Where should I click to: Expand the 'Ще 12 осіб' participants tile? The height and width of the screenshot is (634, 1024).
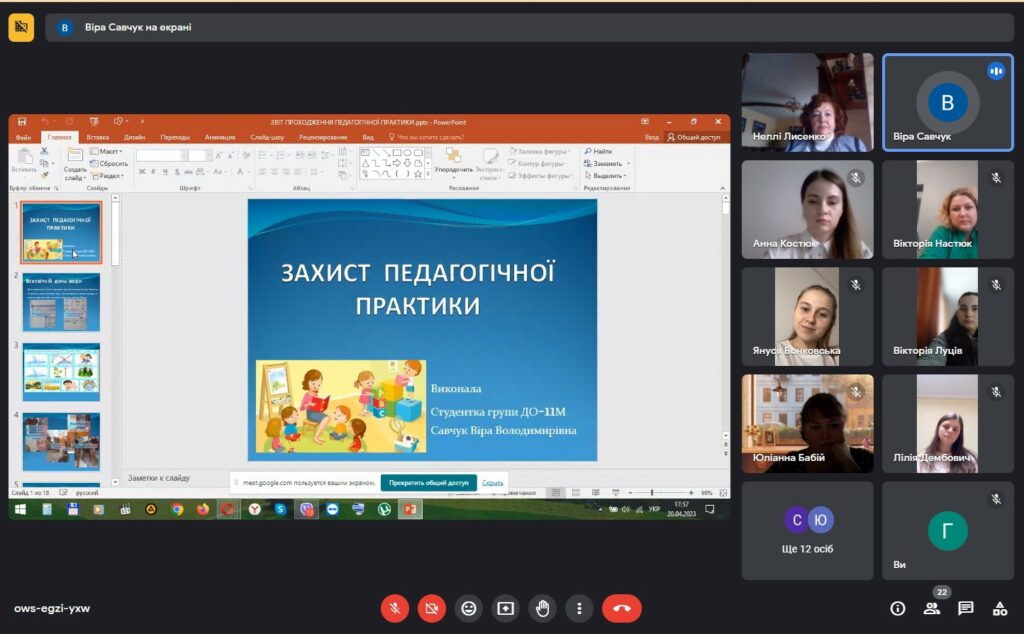tap(807, 531)
